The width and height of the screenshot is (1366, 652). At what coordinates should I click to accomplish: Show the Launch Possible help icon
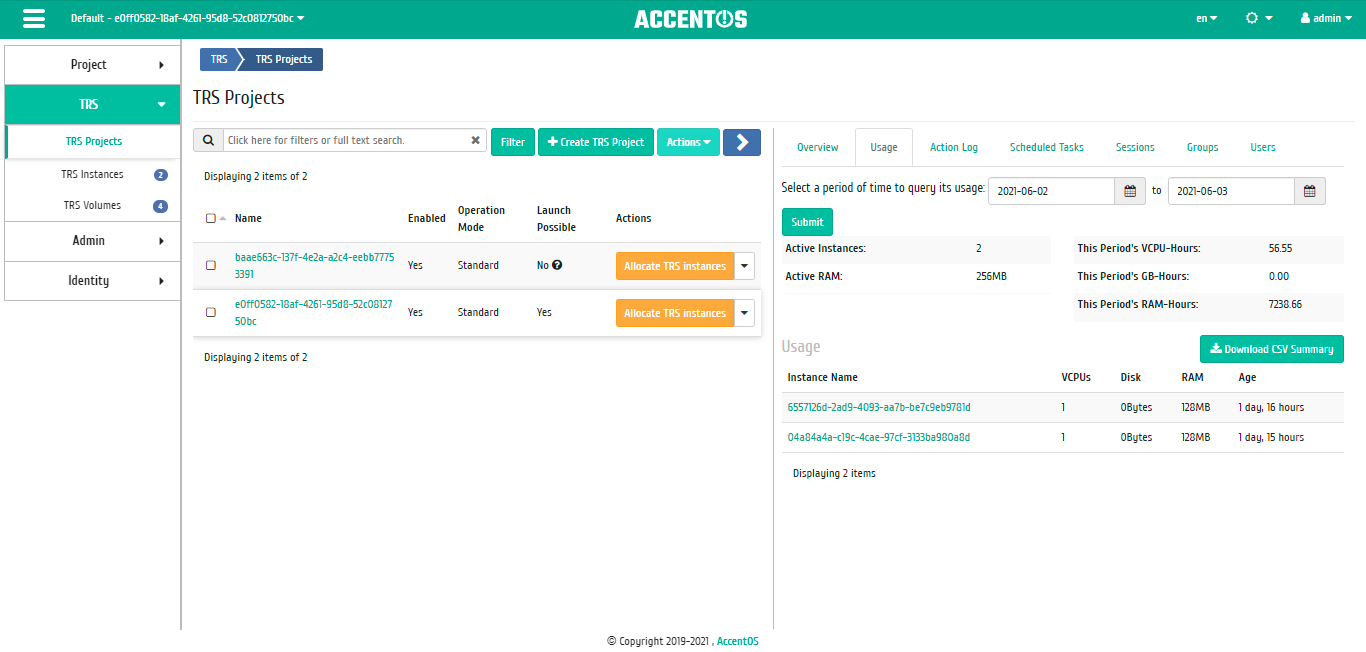pos(557,265)
